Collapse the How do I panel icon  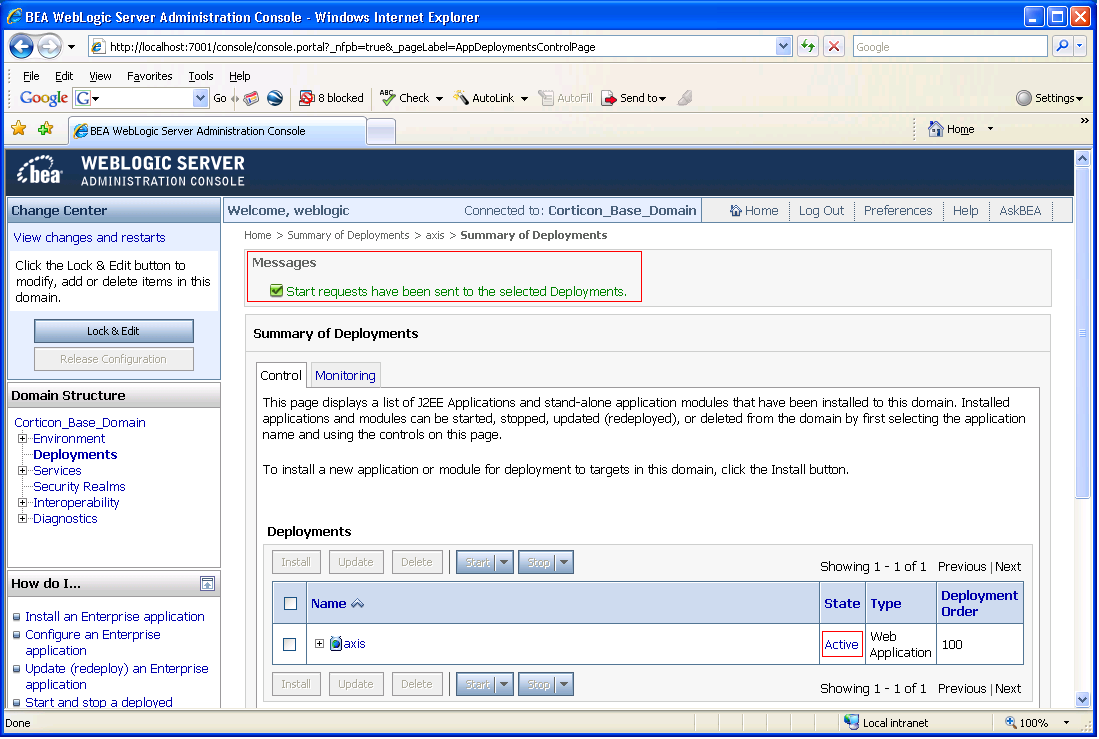207,583
